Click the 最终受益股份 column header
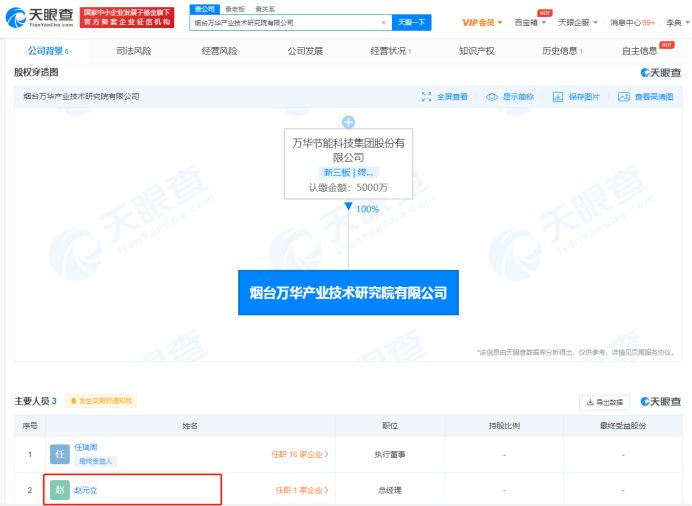 [623, 426]
